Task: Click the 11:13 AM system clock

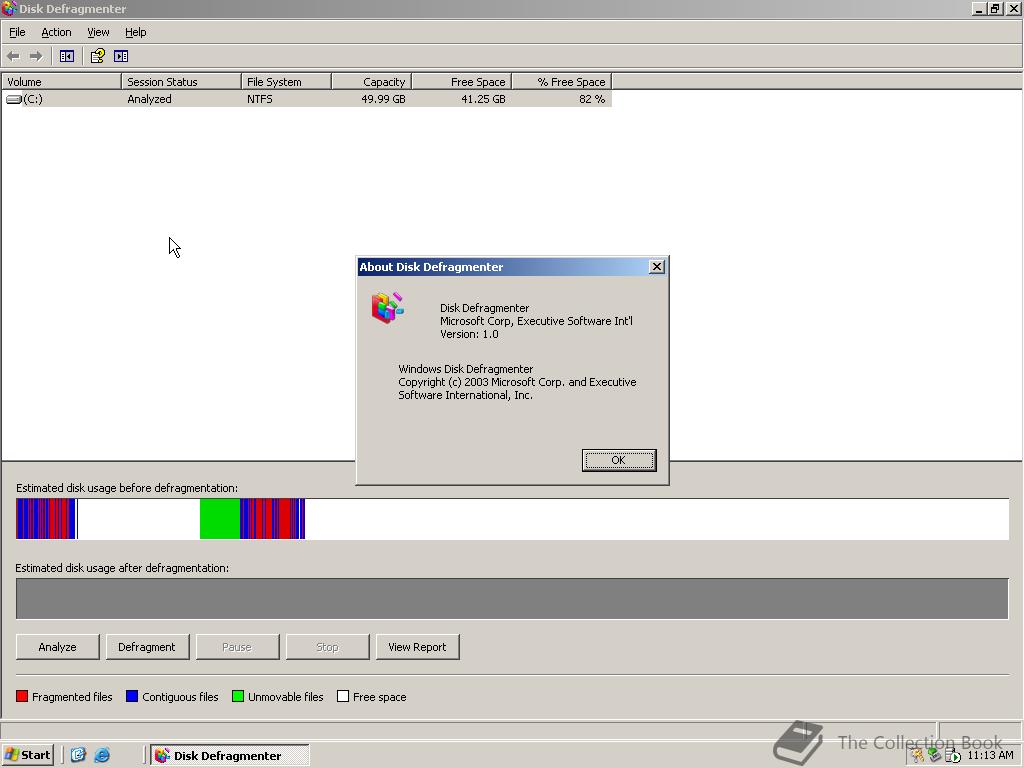Action: pyautogui.click(x=990, y=755)
